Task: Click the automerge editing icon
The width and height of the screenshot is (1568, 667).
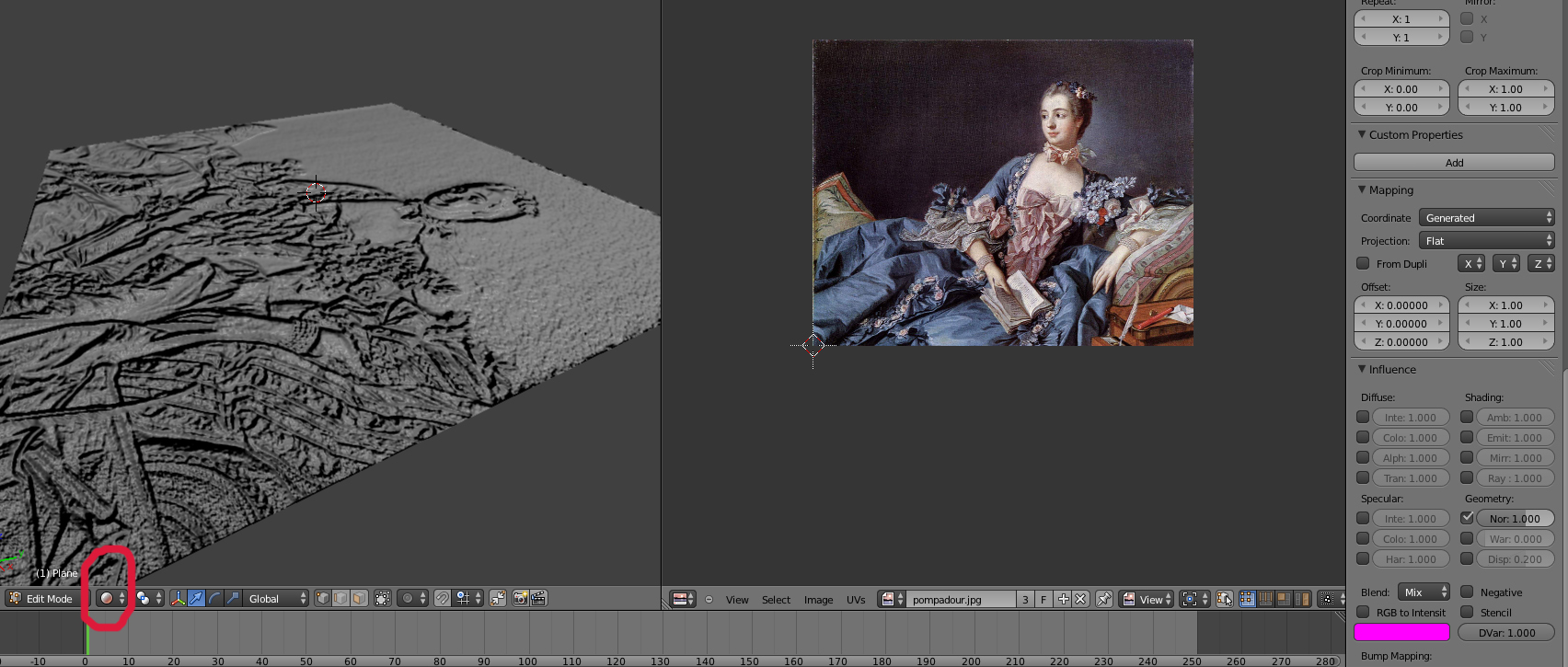Action: point(498,599)
